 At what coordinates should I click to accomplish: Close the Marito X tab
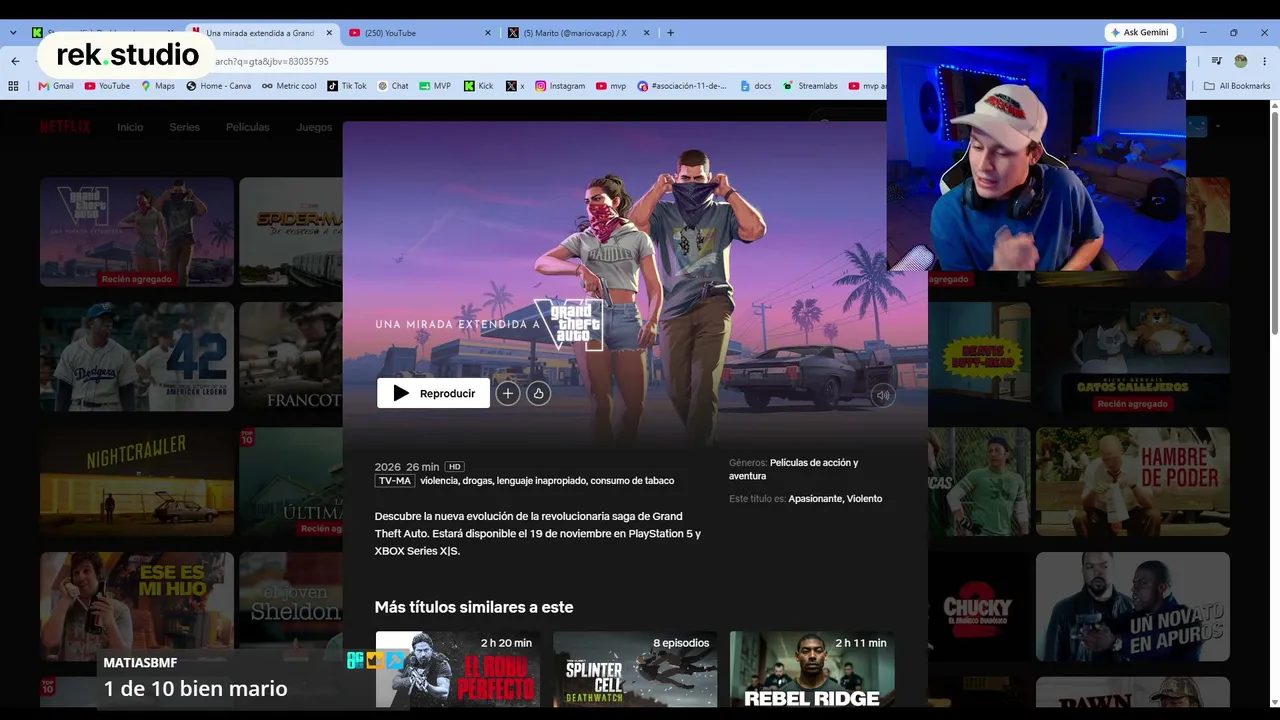tap(648, 33)
